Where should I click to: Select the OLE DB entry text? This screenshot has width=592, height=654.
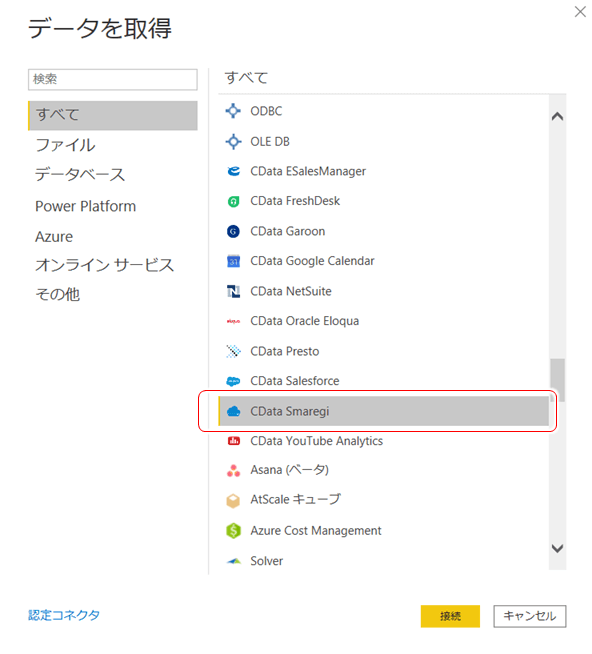(x=270, y=142)
